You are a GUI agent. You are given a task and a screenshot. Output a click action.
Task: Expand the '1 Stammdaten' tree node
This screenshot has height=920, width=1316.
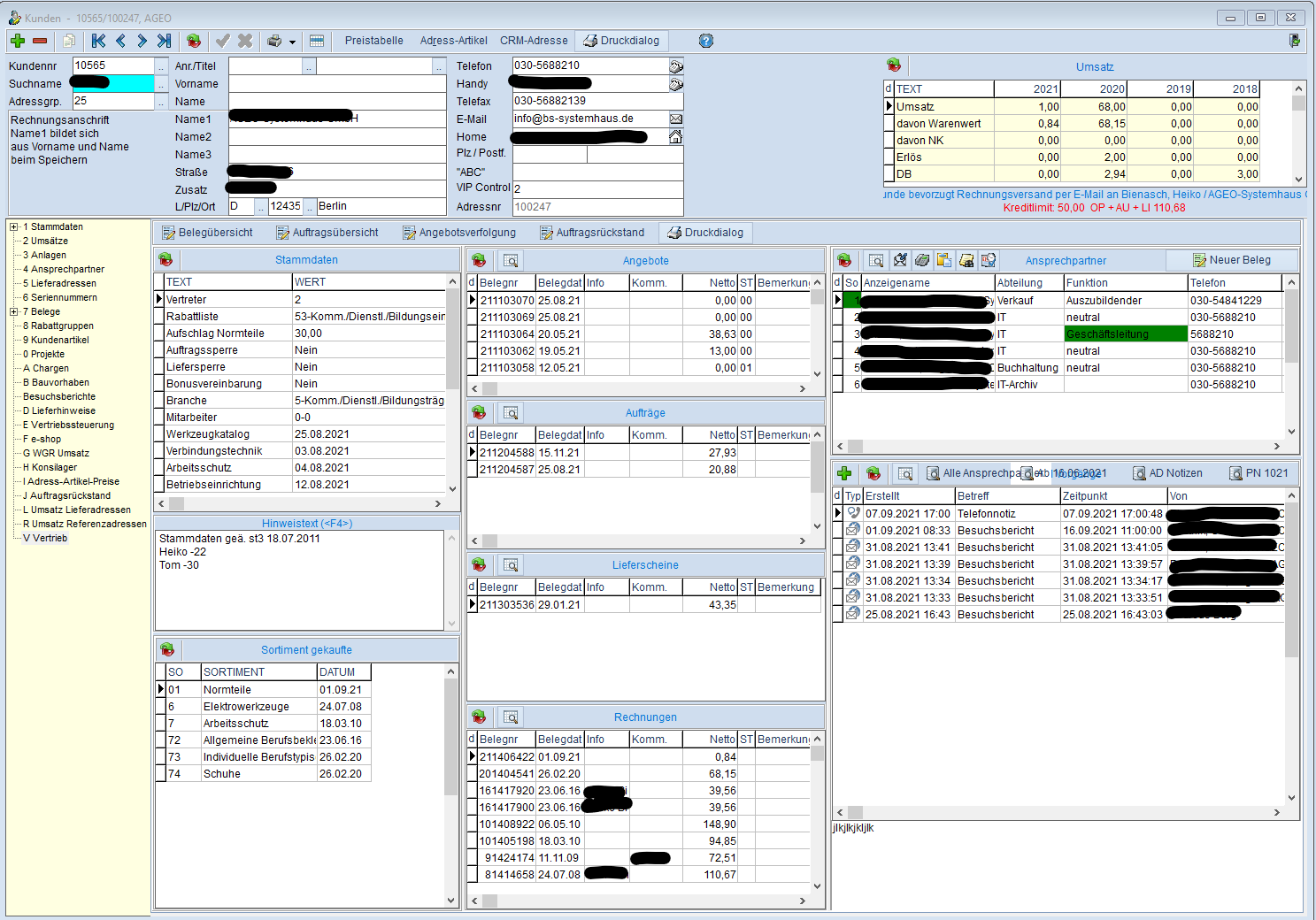click(14, 227)
